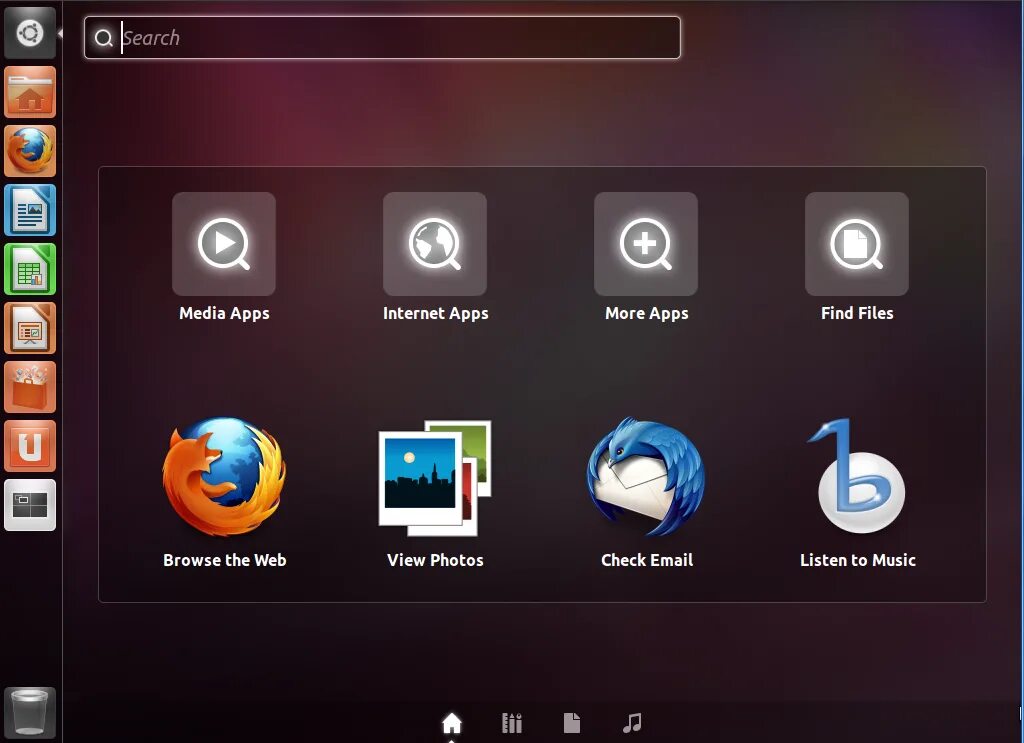This screenshot has height=743, width=1024.
Task: Open the Workspace Switcher icon
Action: 30,505
